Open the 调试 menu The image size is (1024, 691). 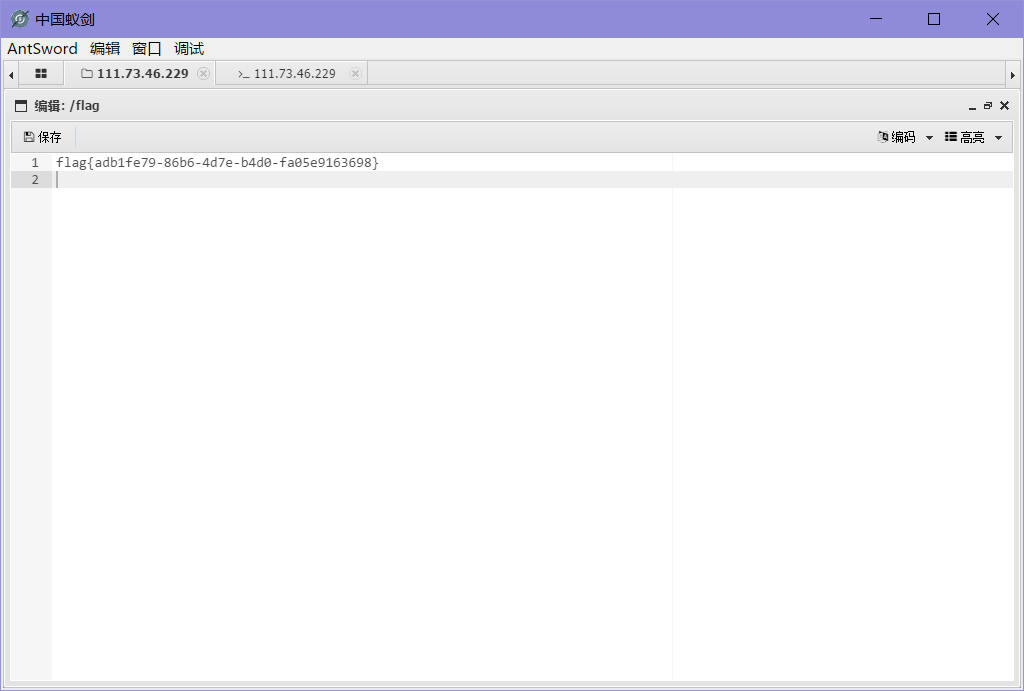[189, 49]
